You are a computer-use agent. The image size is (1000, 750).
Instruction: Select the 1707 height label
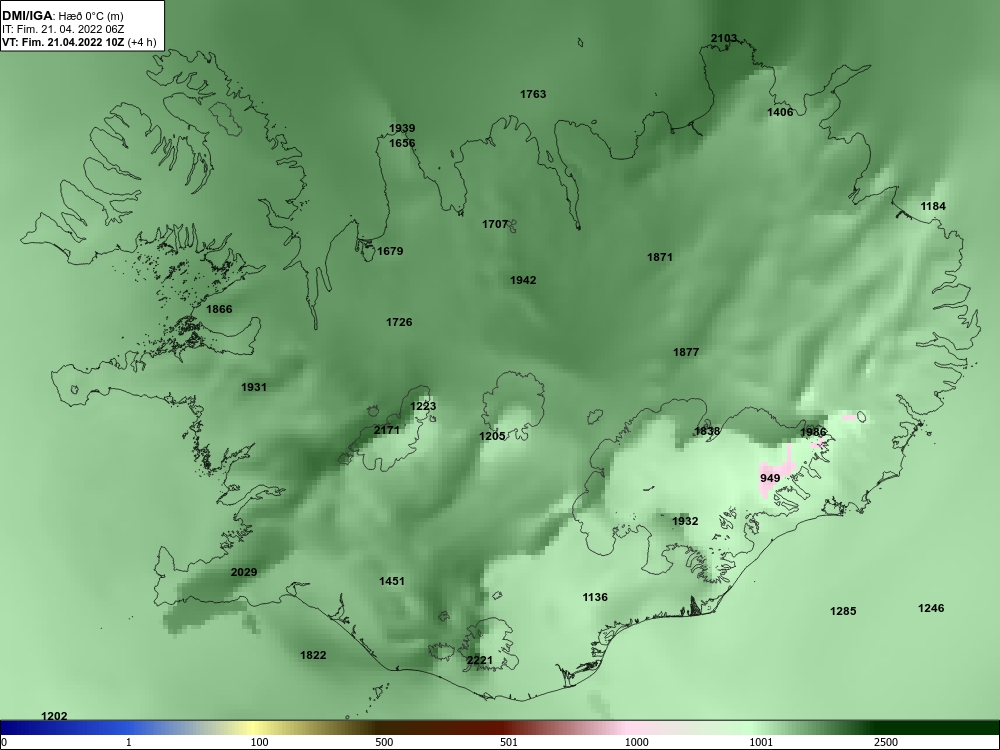(495, 224)
